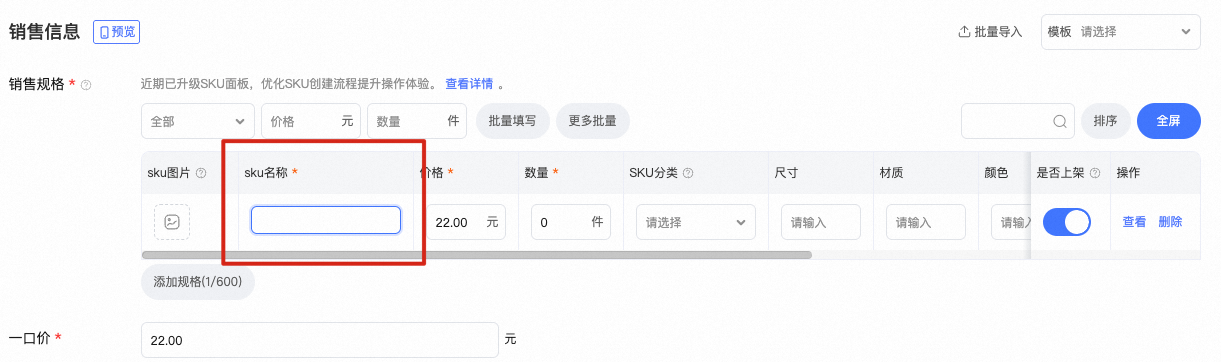Click the 排序 sort button
This screenshot has width=1221, height=362.
click(x=1105, y=121)
